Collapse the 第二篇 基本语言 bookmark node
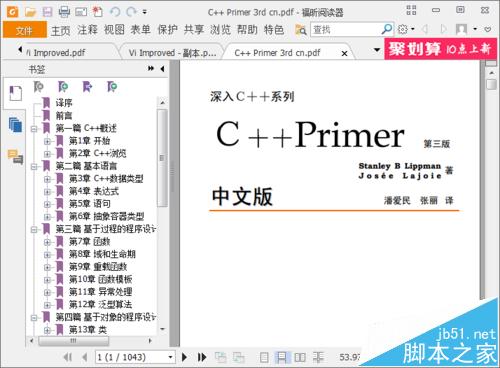The width and height of the screenshot is (500, 368). 34,166
